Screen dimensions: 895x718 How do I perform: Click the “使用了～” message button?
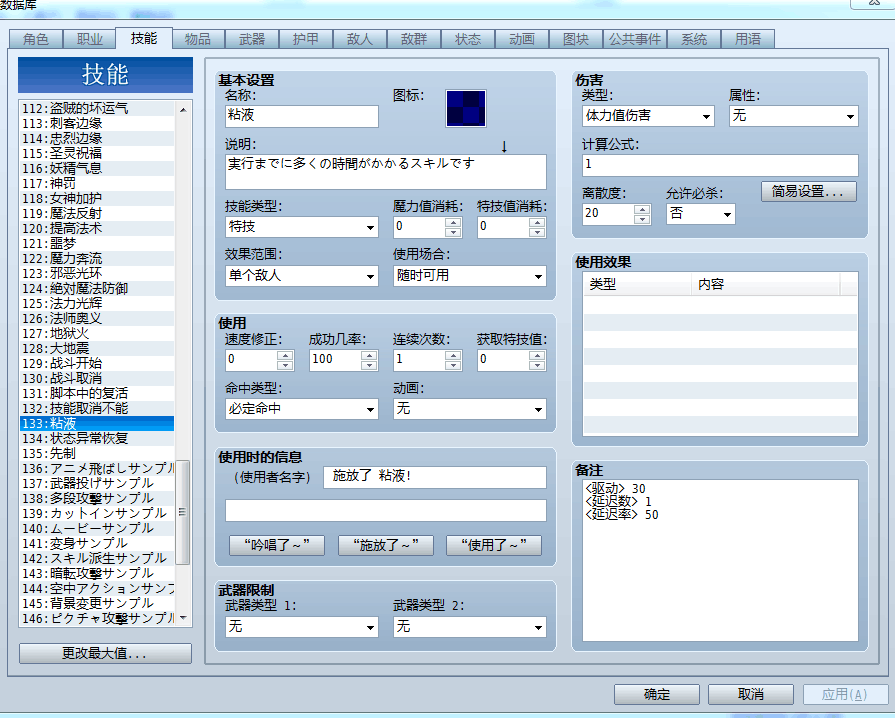(x=494, y=545)
